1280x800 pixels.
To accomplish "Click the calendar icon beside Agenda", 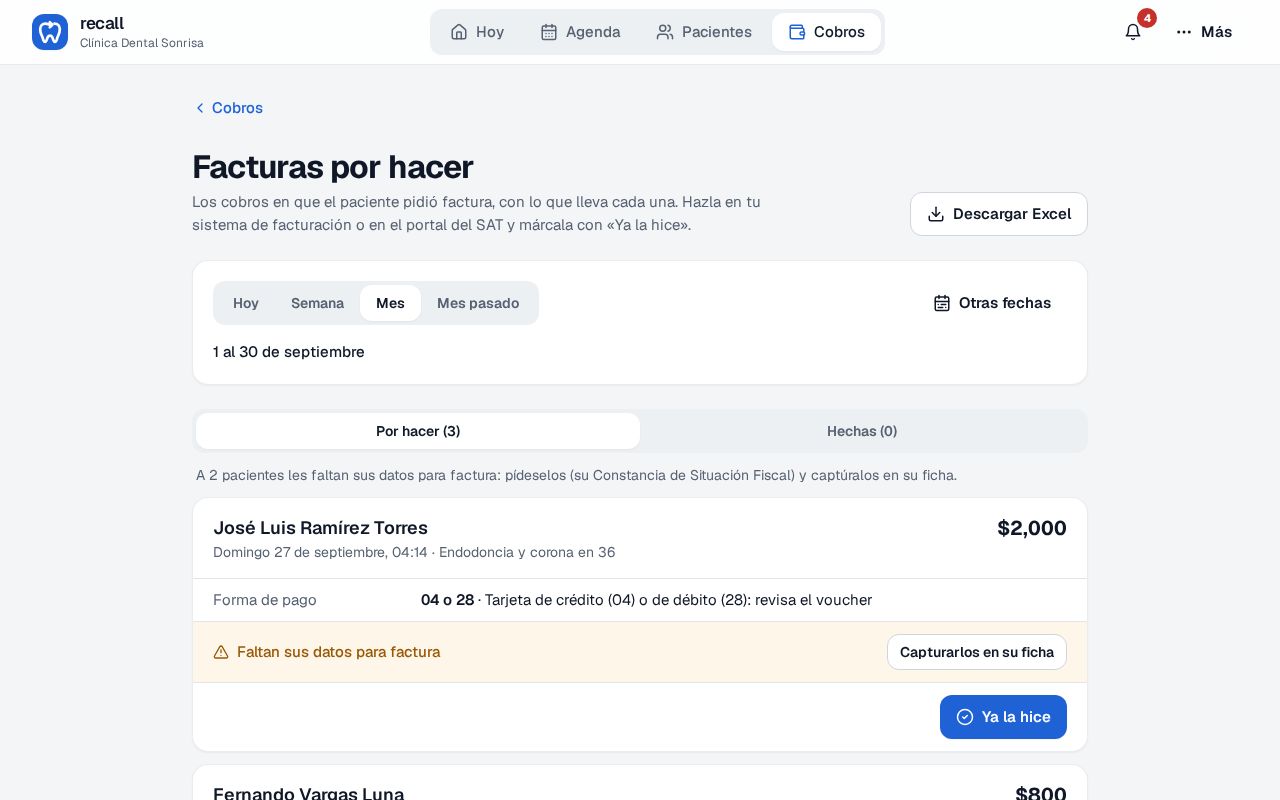I will click(549, 32).
